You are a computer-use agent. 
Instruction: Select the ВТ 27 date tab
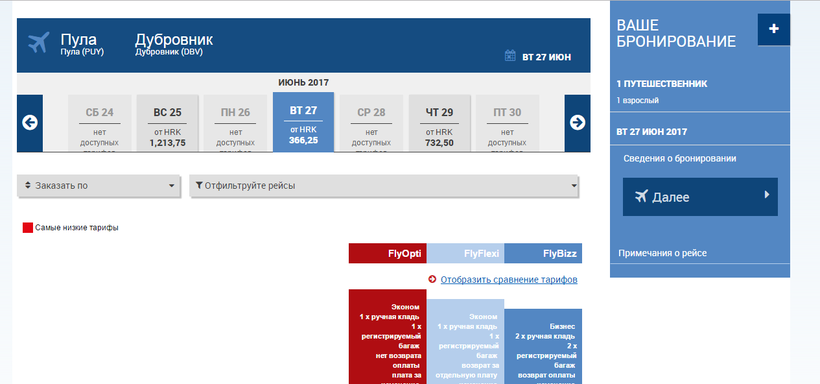[303, 122]
